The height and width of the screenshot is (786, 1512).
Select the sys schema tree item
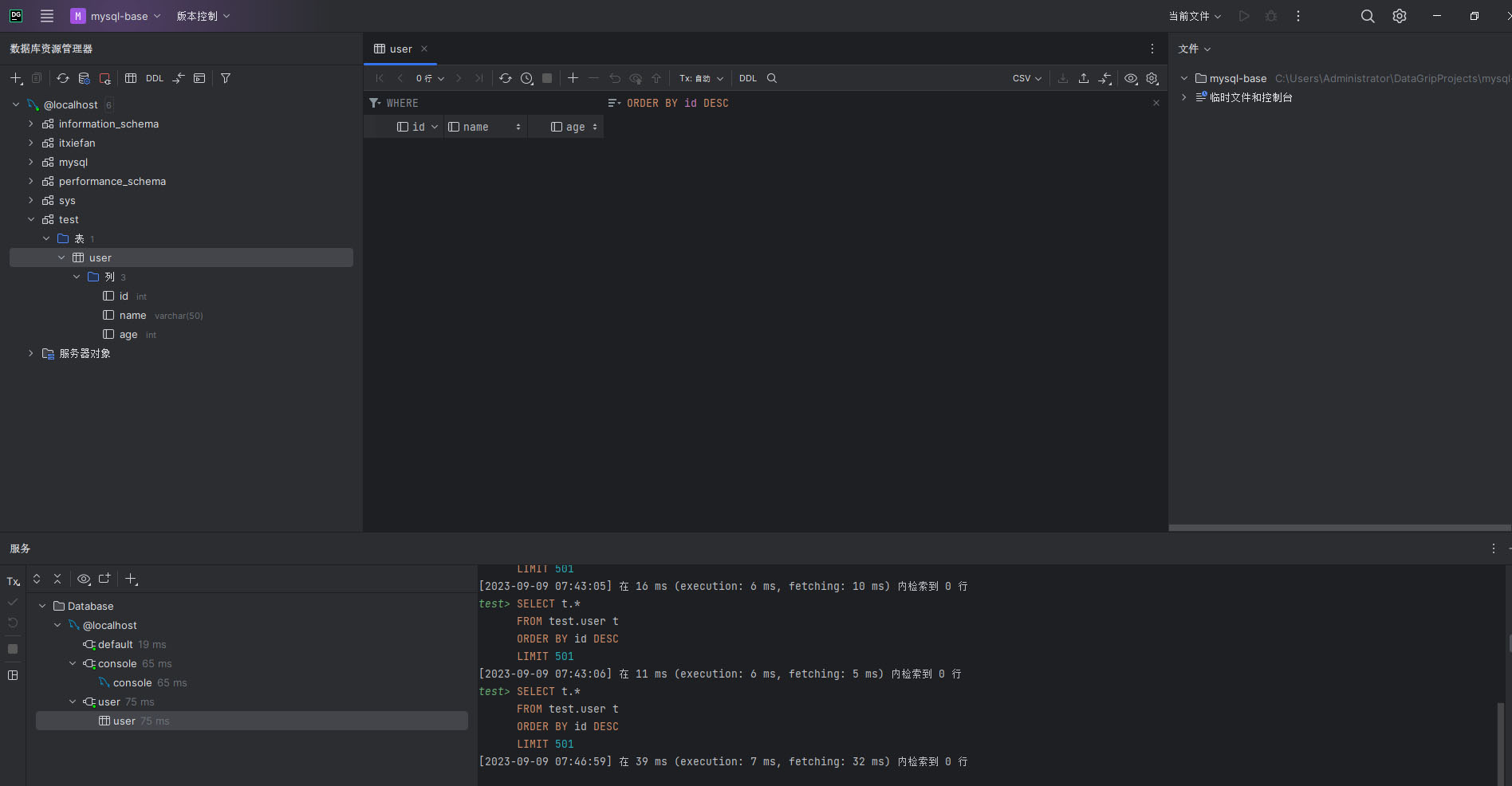click(x=67, y=200)
